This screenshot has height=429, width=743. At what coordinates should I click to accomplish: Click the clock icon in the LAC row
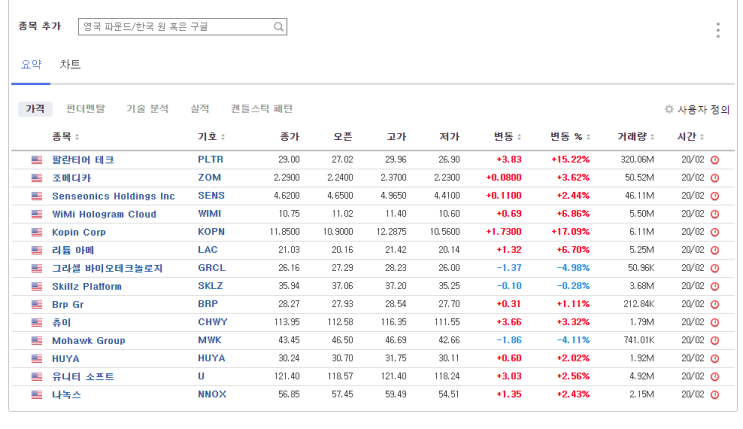coord(715,250)
